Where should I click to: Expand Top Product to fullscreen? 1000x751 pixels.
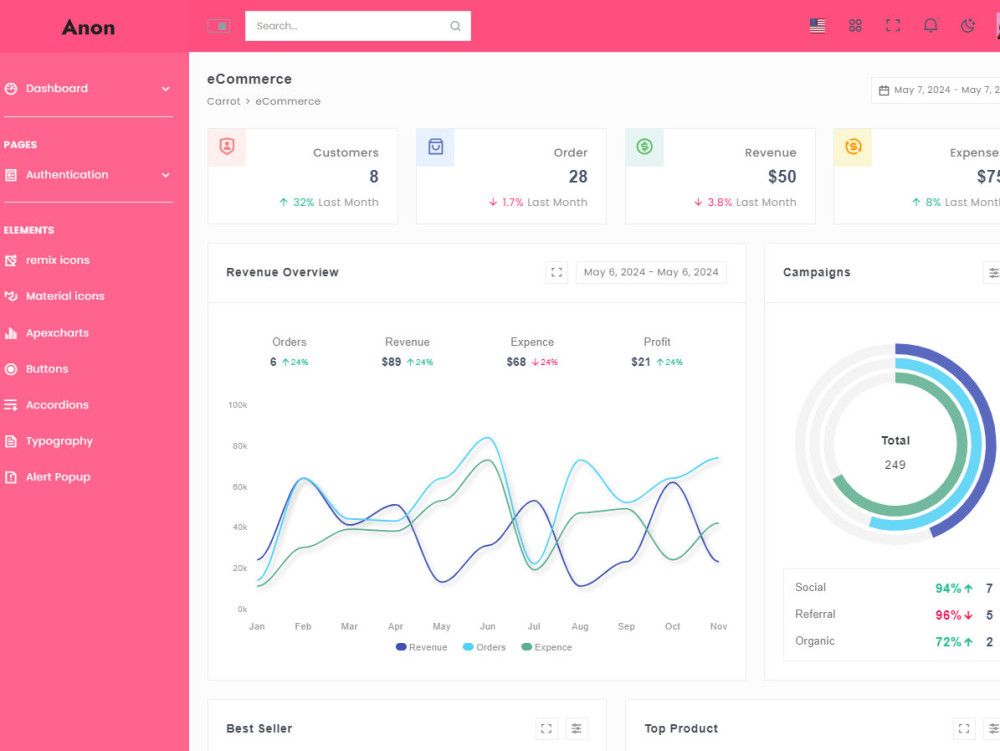(964, 729)
